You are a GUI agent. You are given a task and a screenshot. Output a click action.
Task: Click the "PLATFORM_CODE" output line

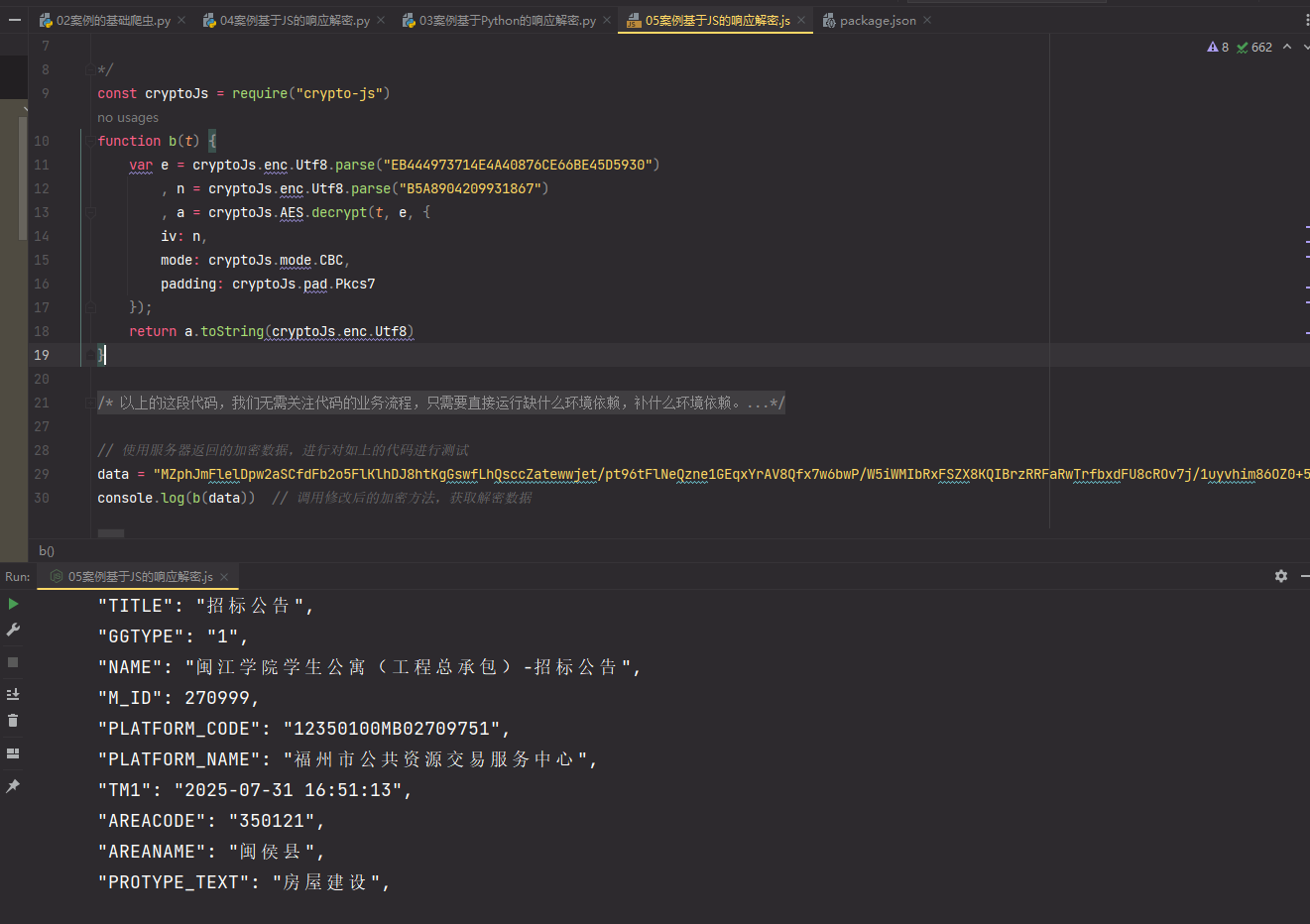[x=304, y=729]
